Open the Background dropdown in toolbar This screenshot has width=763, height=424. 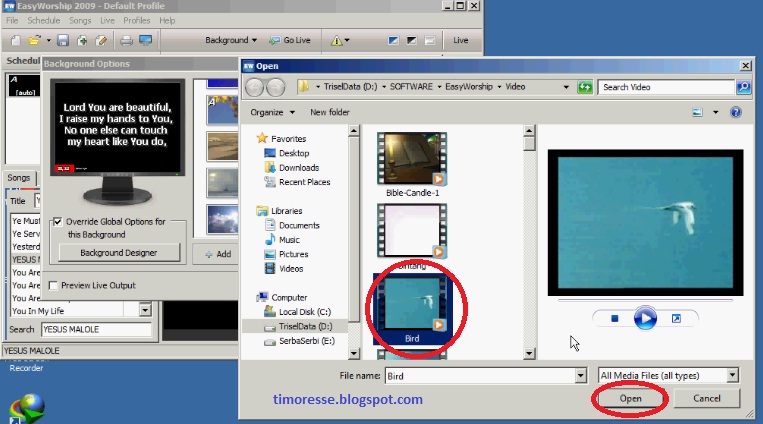click(231, 40)
